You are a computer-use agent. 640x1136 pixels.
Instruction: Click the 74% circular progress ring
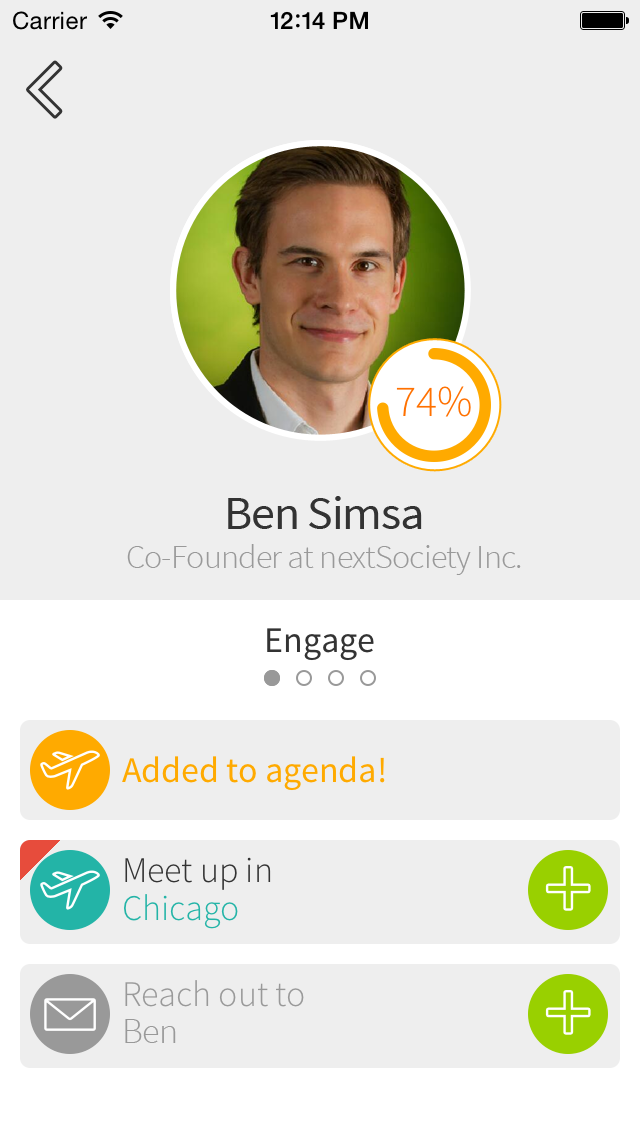[x=435, y=403]
